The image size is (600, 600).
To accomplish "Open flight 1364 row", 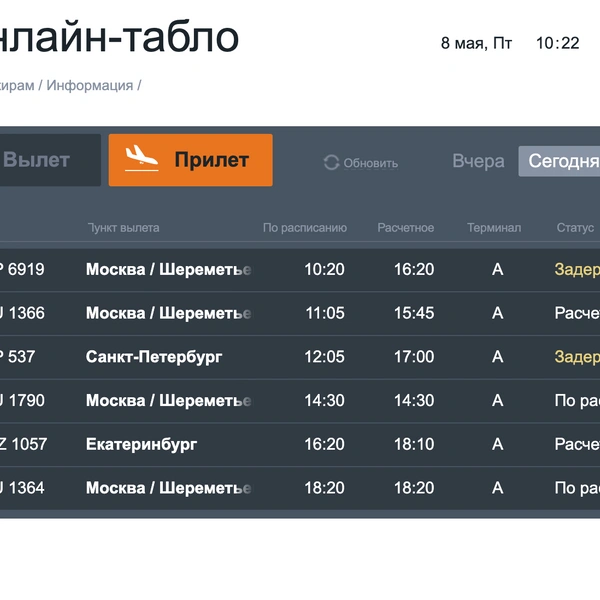I will [300, 488].
